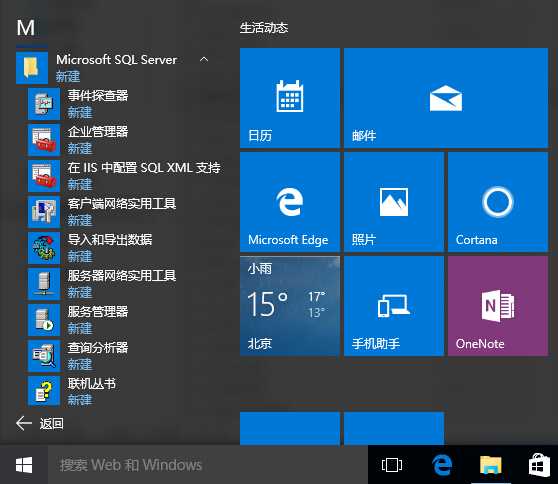
Task: Open the Cortana tile
Action: tap(498, 202)
